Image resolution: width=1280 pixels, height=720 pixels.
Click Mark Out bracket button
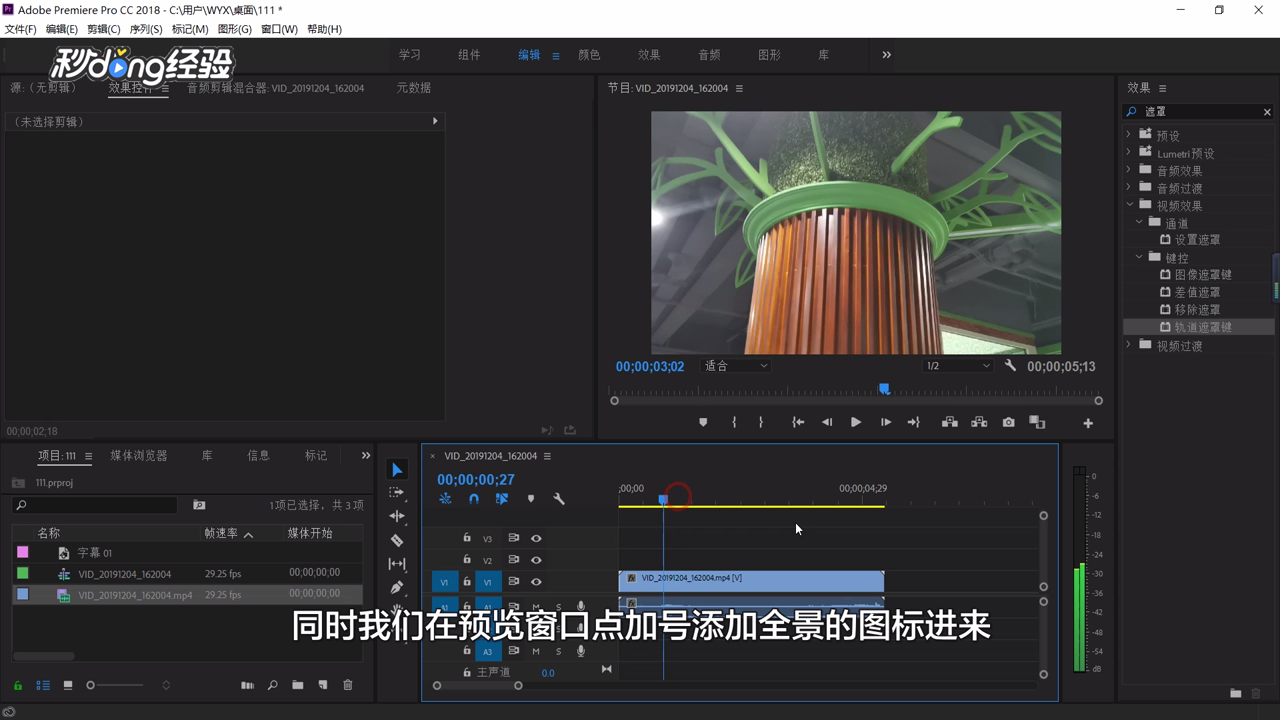point(761,422)
